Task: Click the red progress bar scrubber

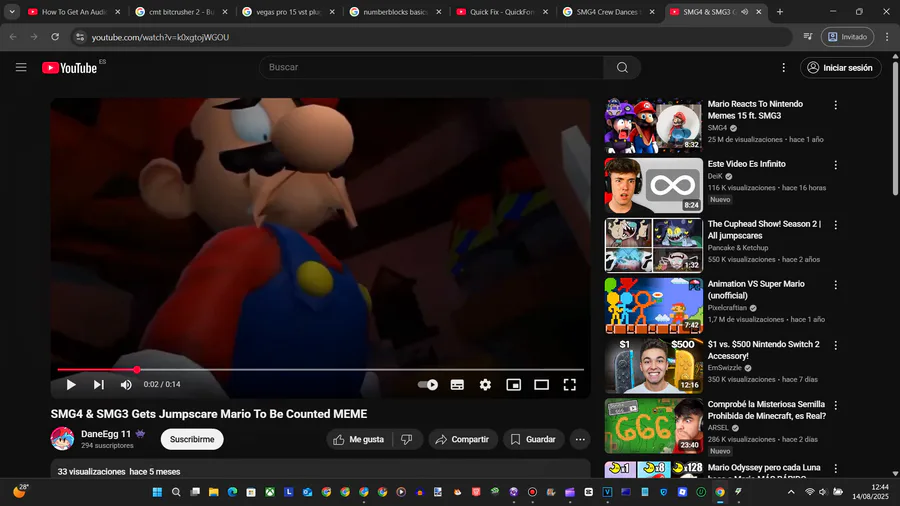Action: 137,369
